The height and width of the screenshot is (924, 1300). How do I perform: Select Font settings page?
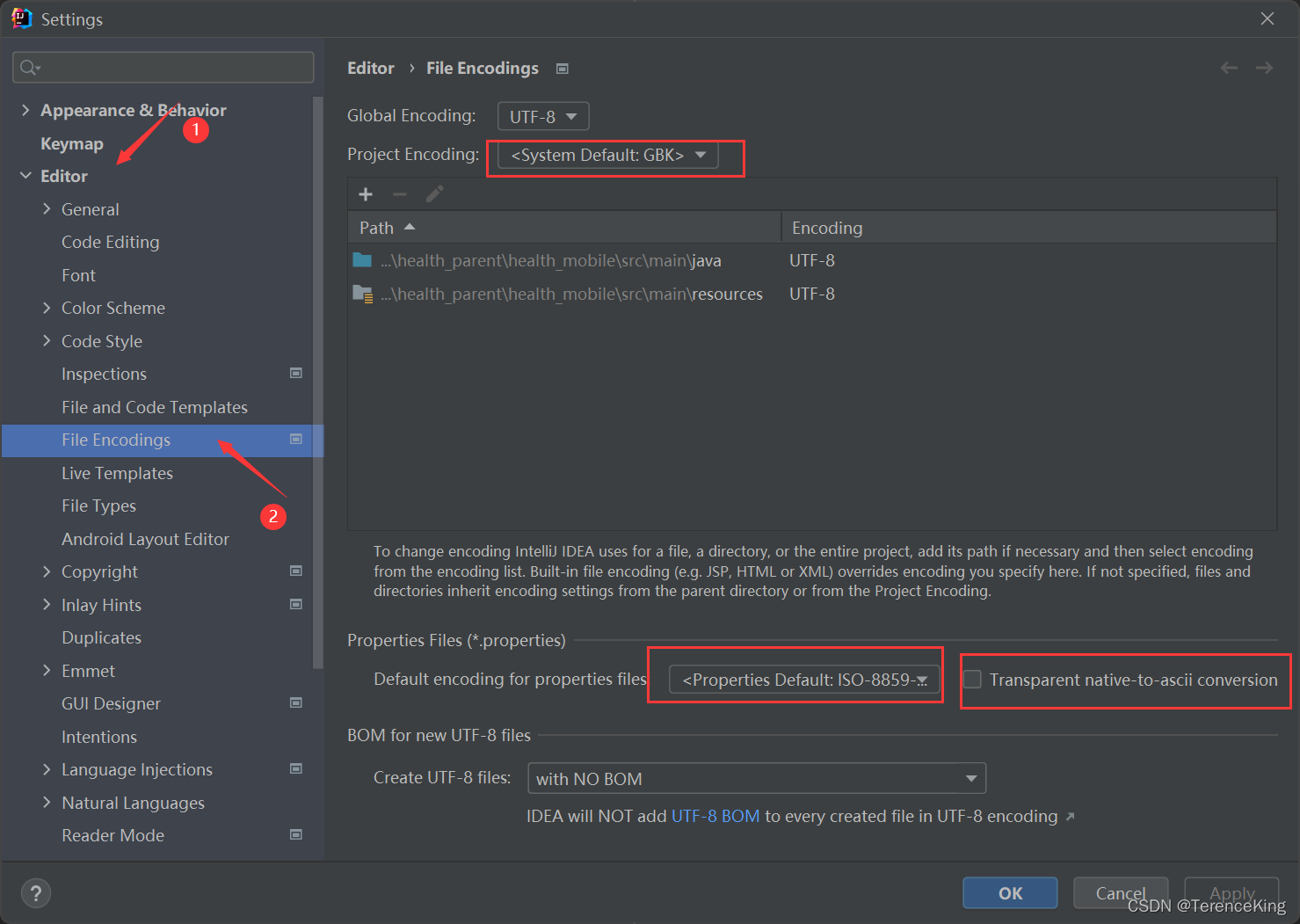point(78,275)
